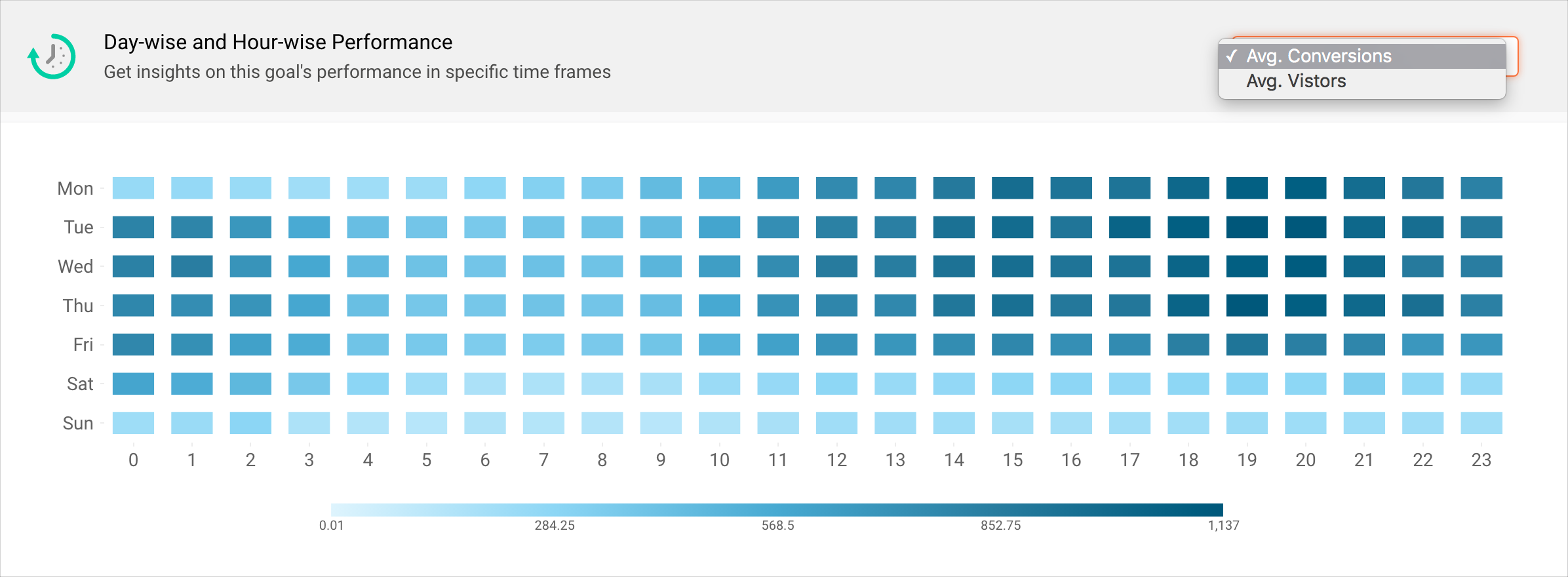This screenshot has width=1568, height=577.
Task: Select the Avg. Conversions option
Action: coord(1318,56)
